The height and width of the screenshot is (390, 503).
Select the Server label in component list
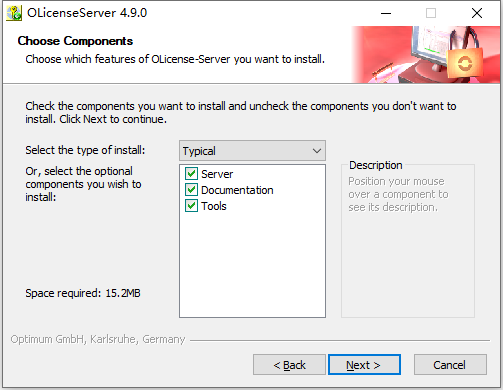(x=217, y=174)
